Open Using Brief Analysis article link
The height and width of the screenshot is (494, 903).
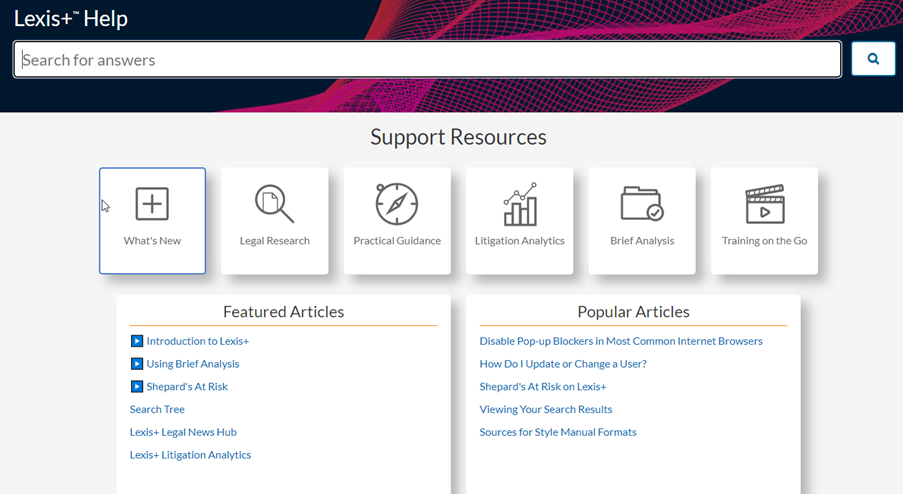(x=193, y=364)
